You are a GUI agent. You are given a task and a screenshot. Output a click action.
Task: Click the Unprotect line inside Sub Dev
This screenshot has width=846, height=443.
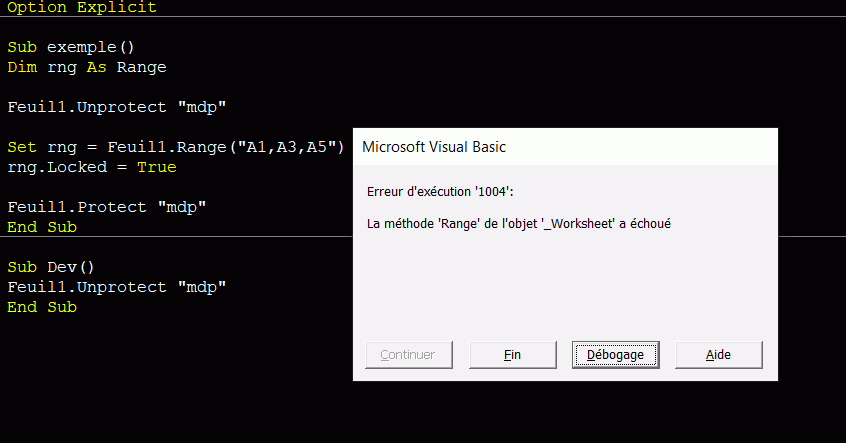click(116, 287)
